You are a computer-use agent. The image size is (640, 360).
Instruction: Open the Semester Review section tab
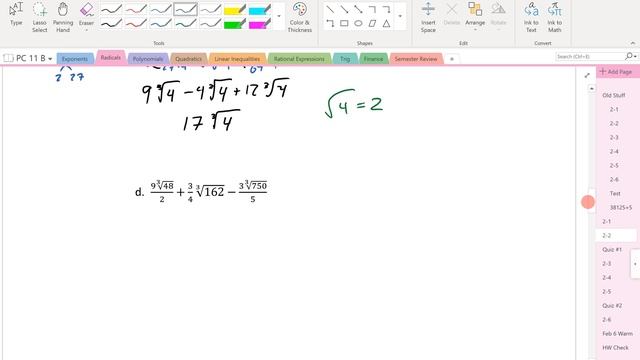click(416, 59)
